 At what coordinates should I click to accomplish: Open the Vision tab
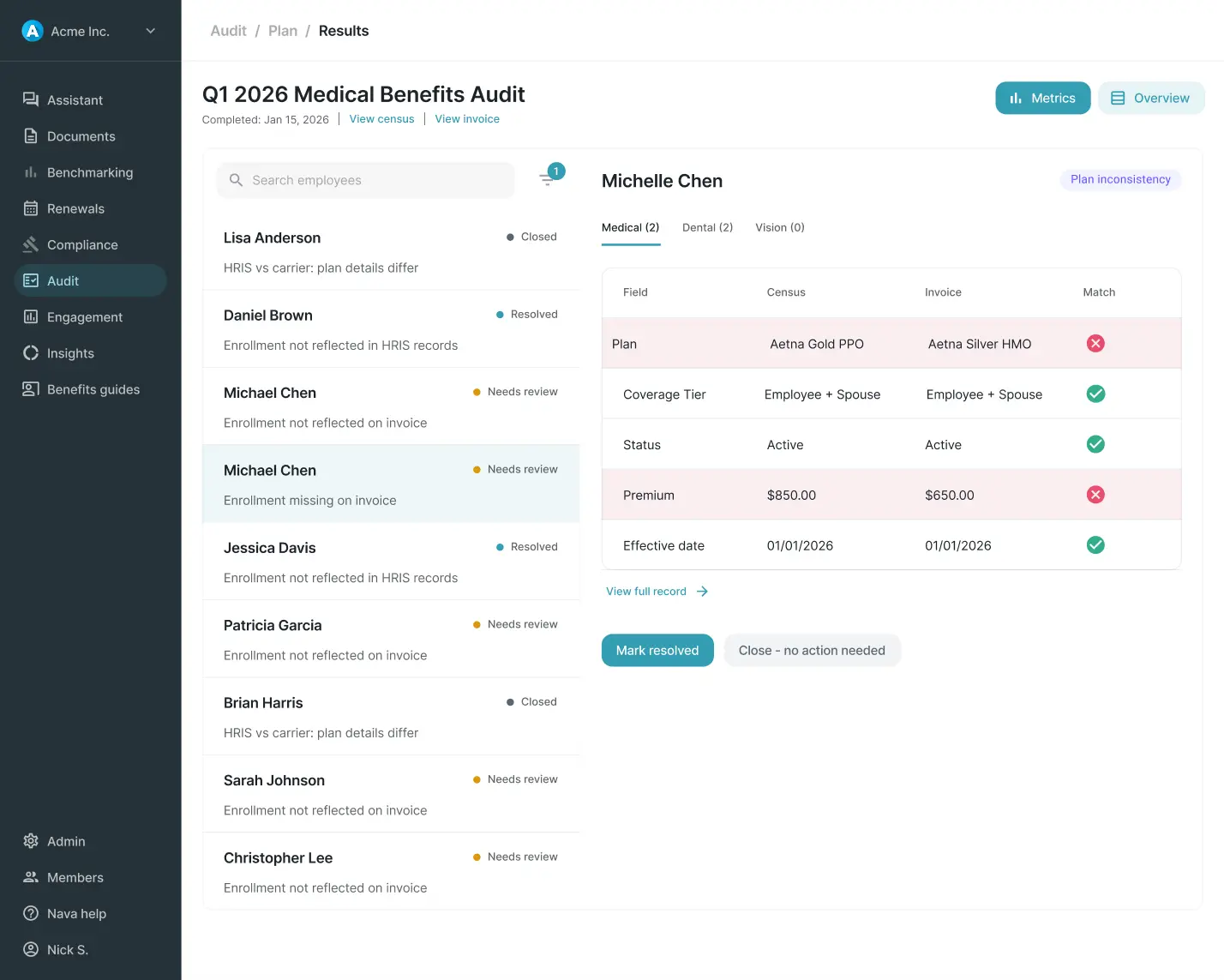779,227
